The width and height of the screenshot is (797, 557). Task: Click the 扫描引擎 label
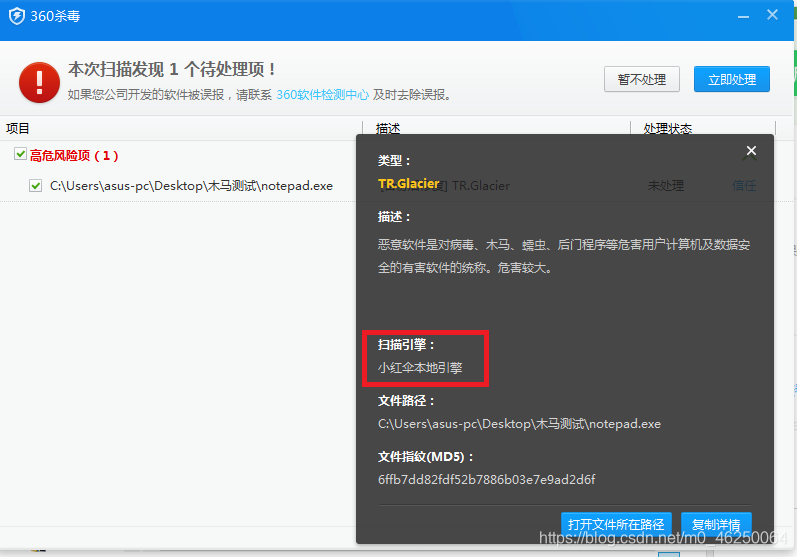(406, 345)
